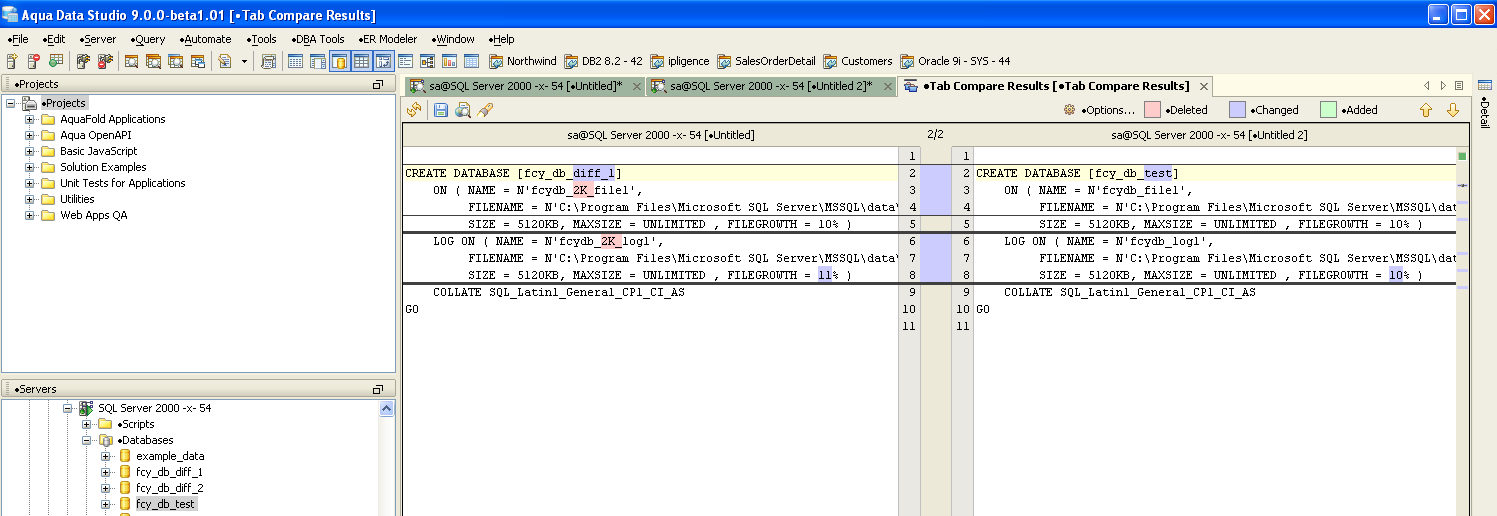The height and width of the screenshot is (516, 1497).
Task: Open the ipligence connection shortcut
Action: click(x=679, y=61)
